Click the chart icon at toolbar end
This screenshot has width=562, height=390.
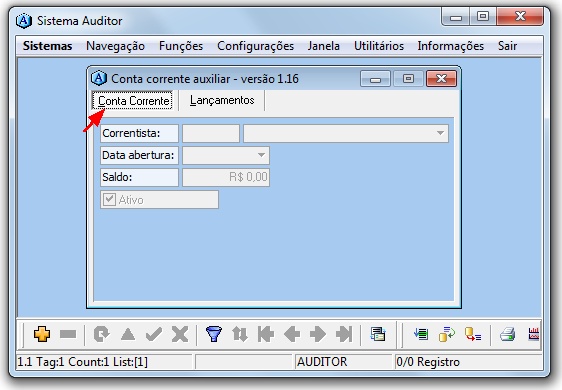534,334
